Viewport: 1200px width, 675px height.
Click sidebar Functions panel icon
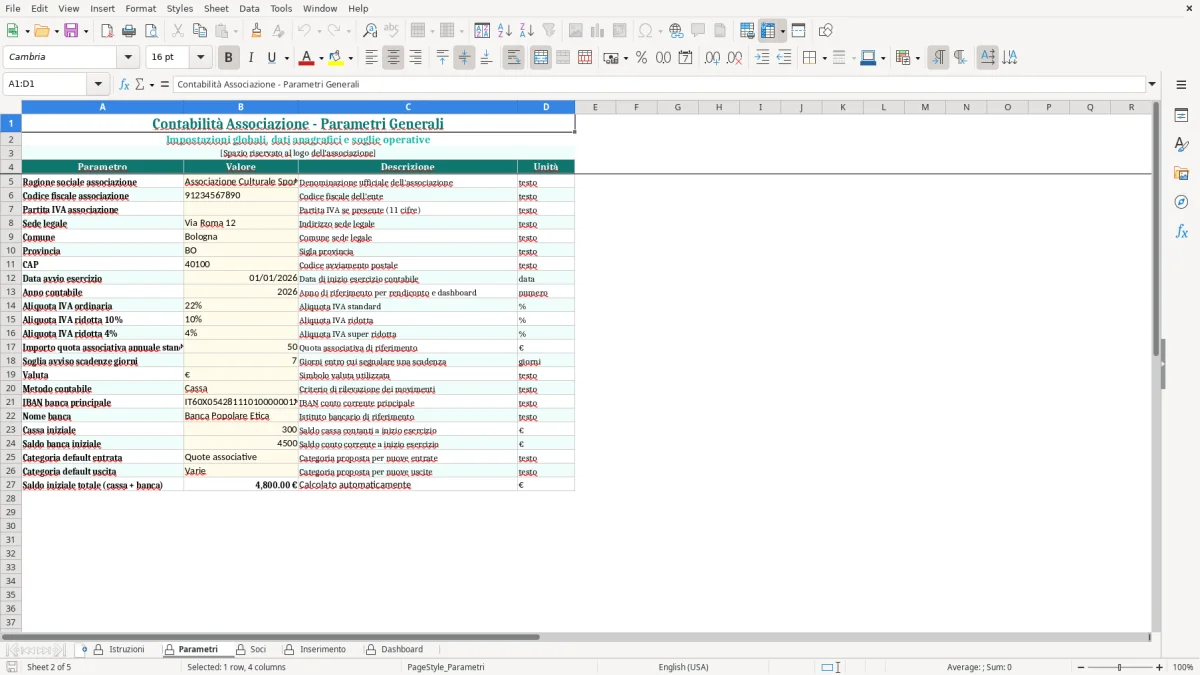pos(1181,231)
